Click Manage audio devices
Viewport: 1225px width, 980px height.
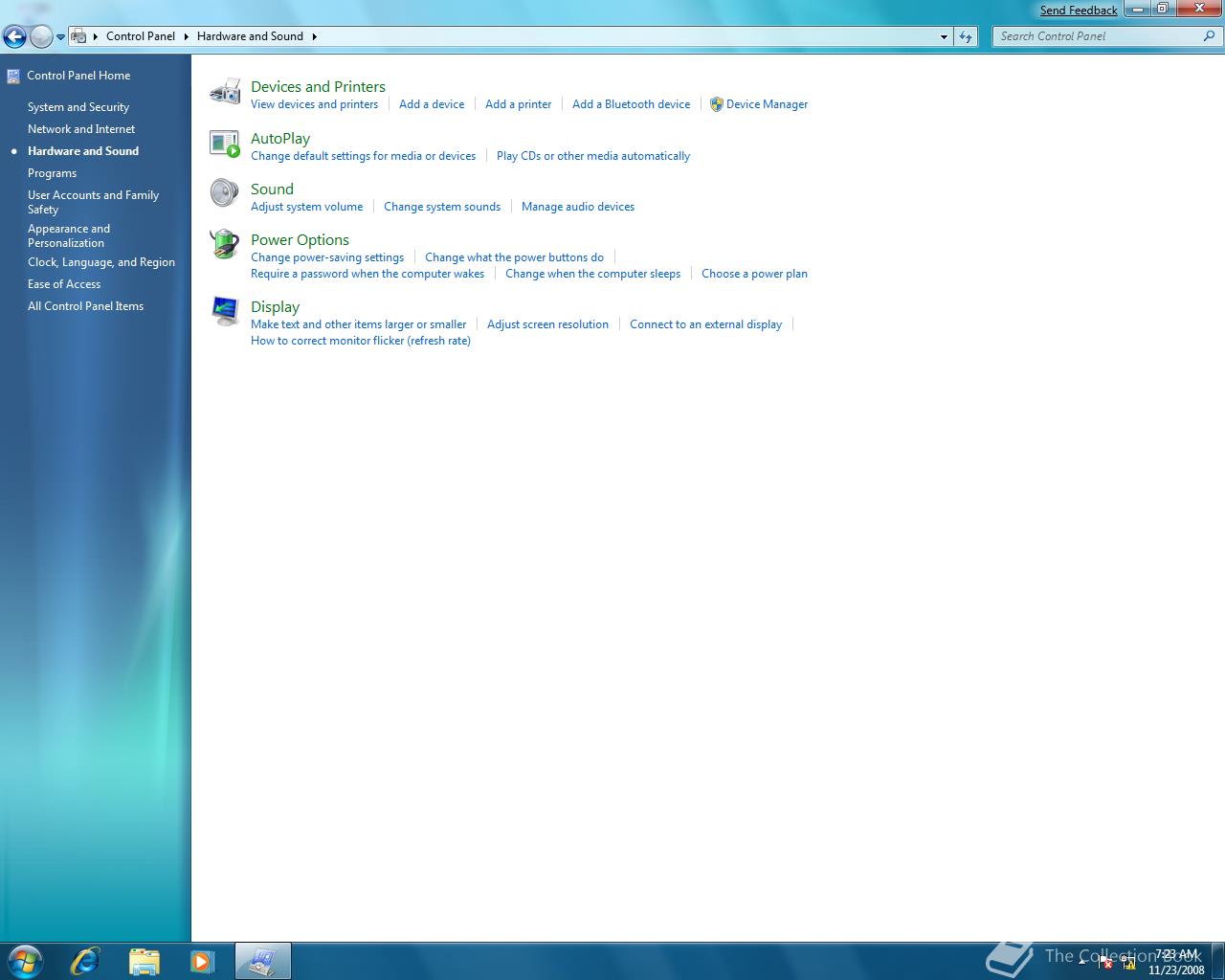(x=578, y=207)
